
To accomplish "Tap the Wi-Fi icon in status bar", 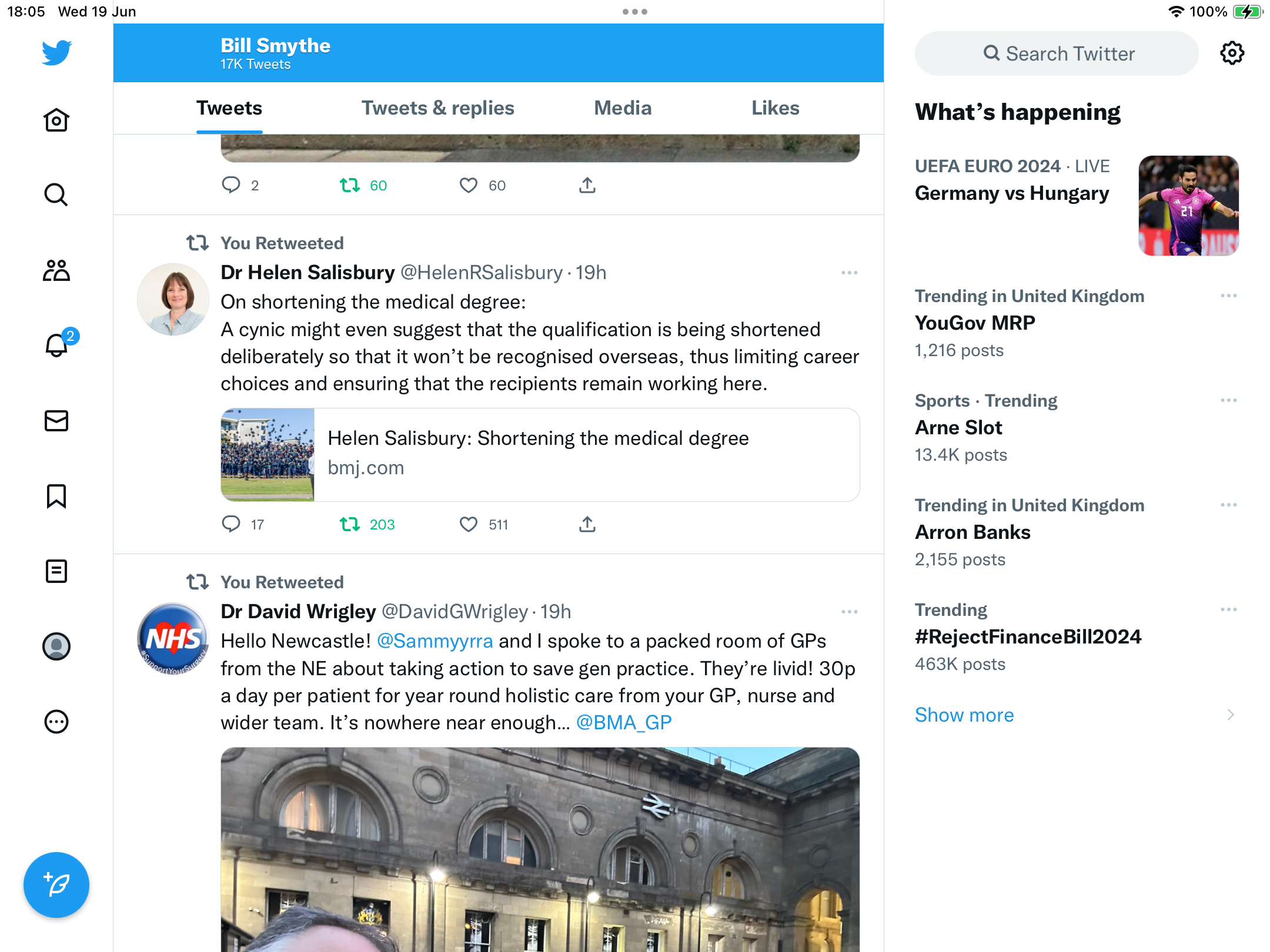I will coord(1176,12).
